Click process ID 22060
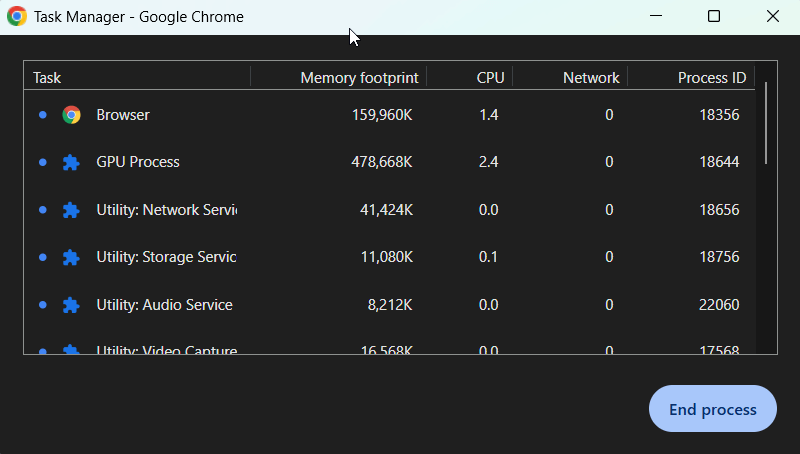Image resolution: width=800 pixels, height=454 pixels. (x=719, y=305)
